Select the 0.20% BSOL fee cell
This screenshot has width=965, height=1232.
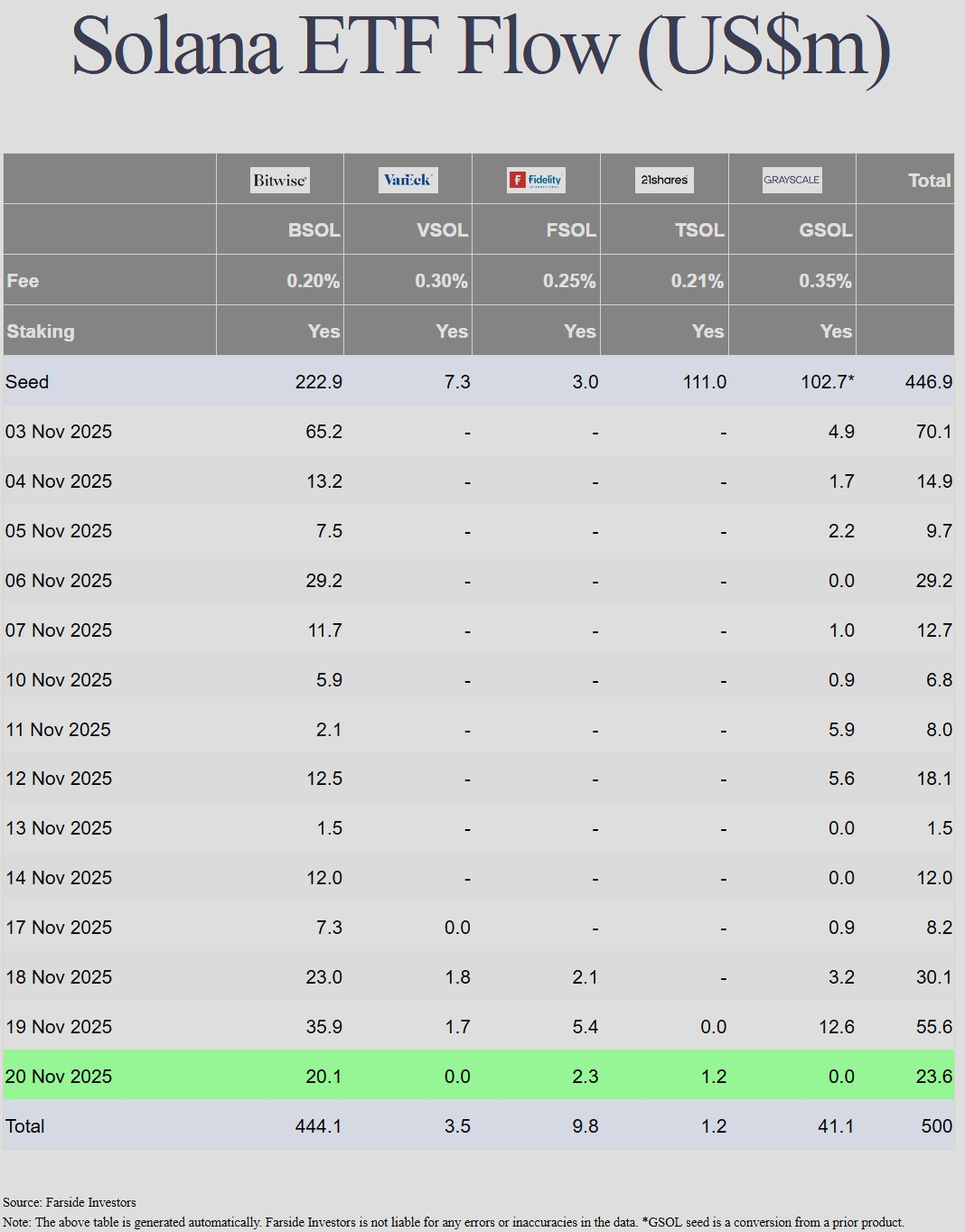coord(314,281)
